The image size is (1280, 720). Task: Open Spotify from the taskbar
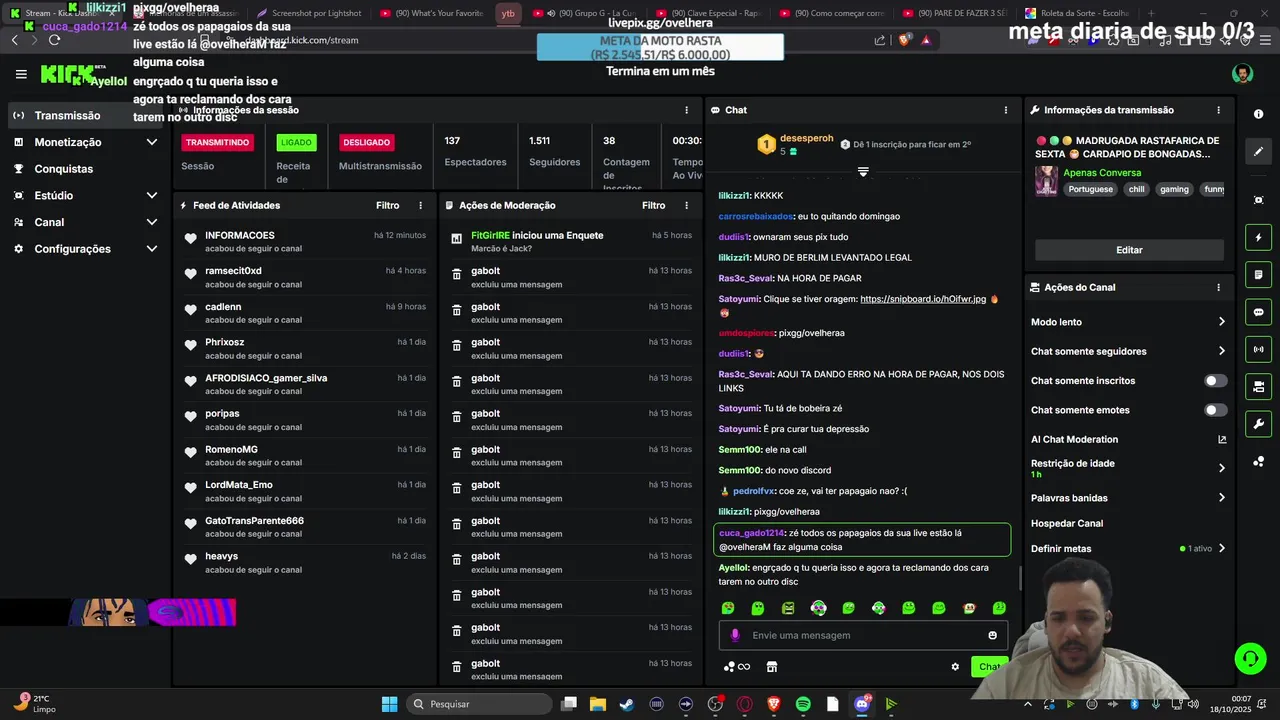[x=803, y=704]
